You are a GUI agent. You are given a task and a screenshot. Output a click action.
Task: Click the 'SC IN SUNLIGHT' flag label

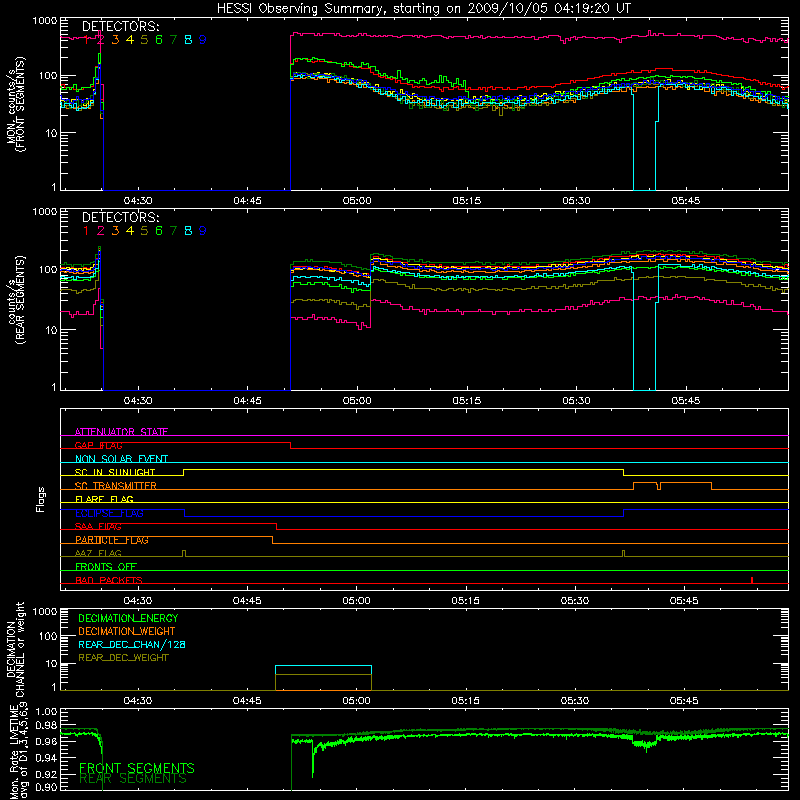[x=115, y=472]
